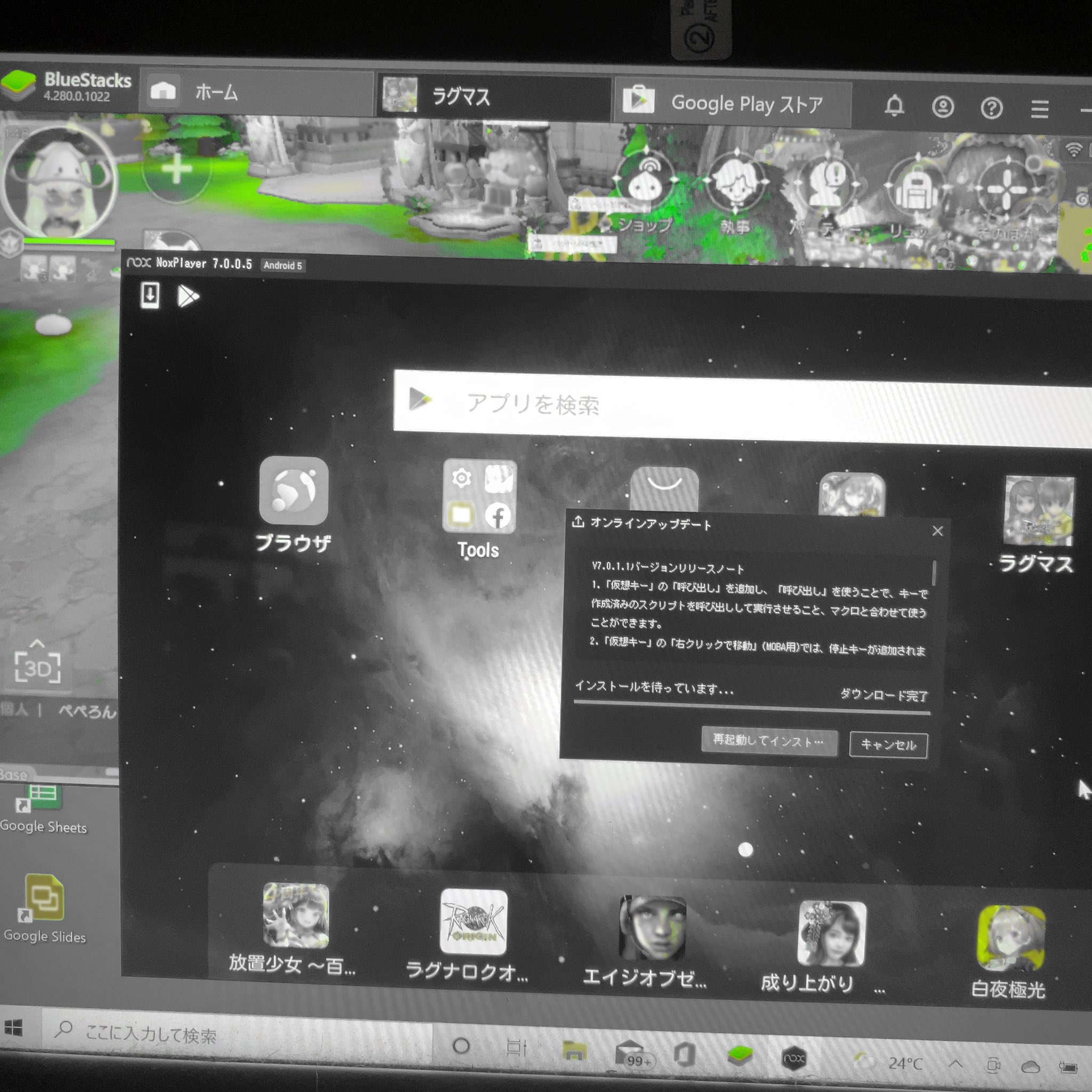Click the release notes scrollbar
1092x1092 pixels.
934,573
